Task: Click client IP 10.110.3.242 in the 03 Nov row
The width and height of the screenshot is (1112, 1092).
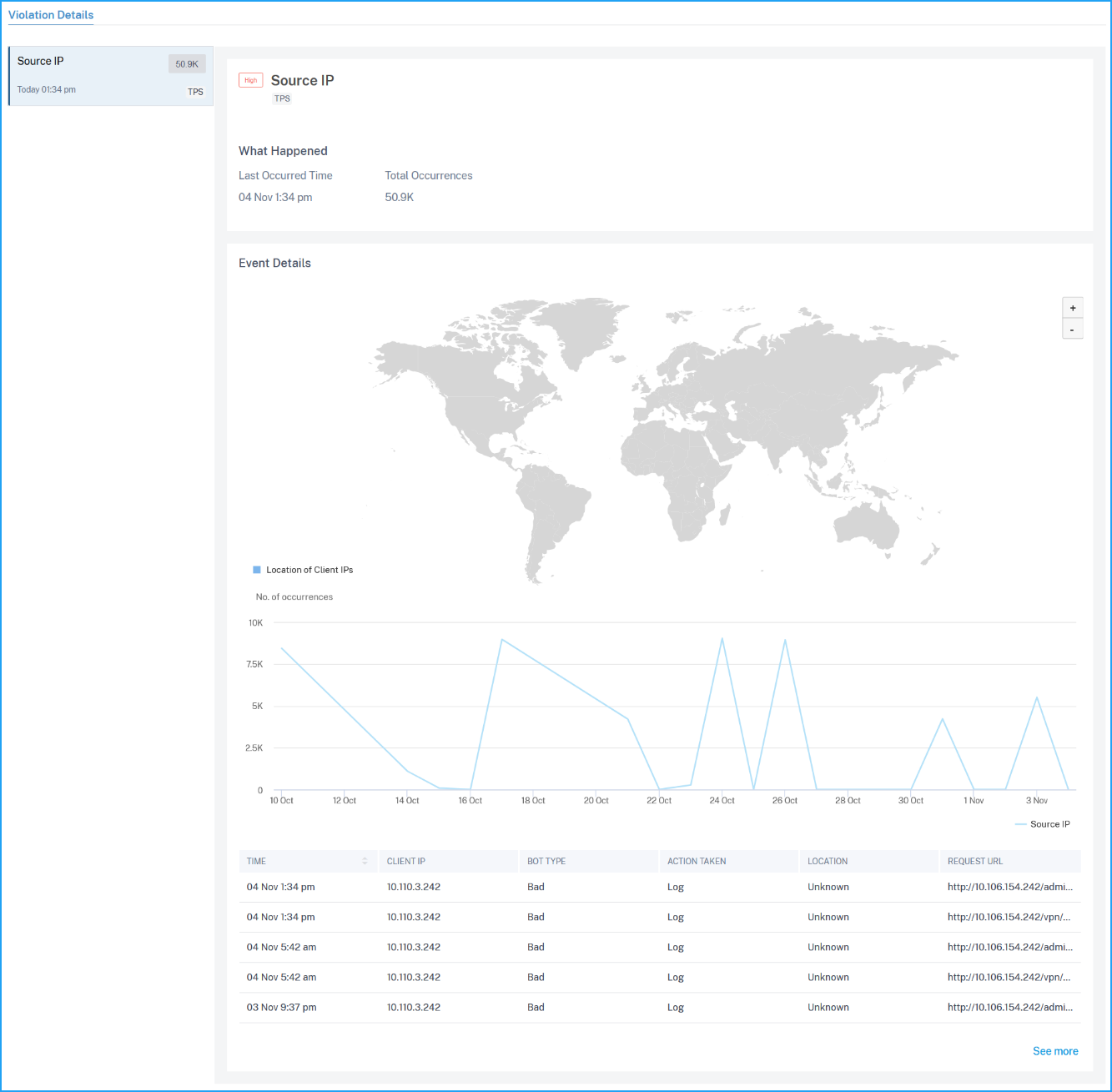Action: pos(414,1007)
